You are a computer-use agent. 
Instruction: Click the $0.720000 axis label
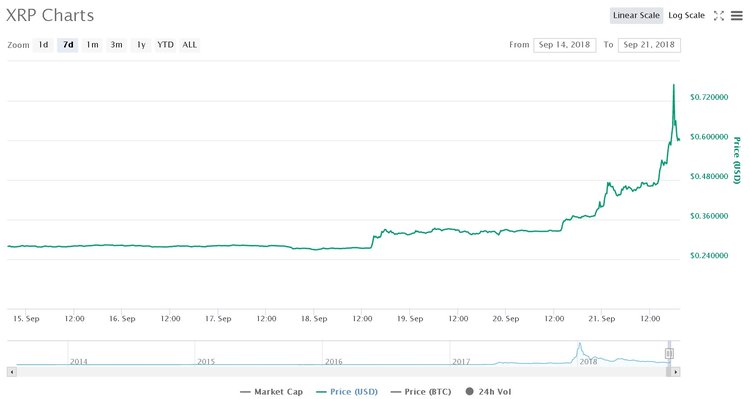point(709,97)
